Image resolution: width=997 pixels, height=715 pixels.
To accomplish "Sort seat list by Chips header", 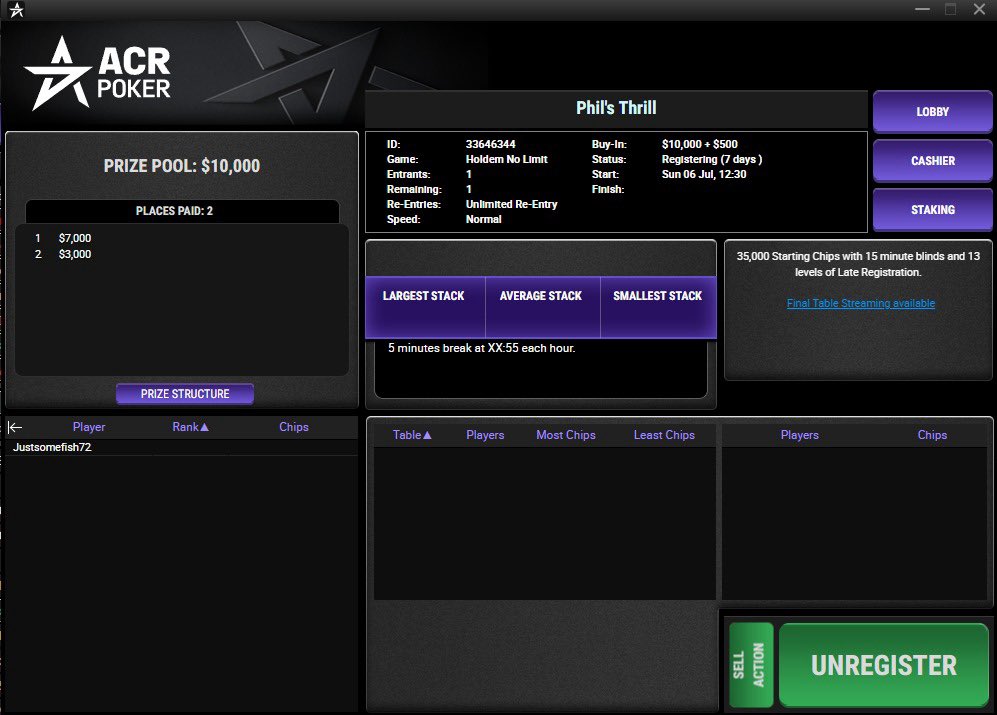I will pyautogui.click(x=932, y=435).
